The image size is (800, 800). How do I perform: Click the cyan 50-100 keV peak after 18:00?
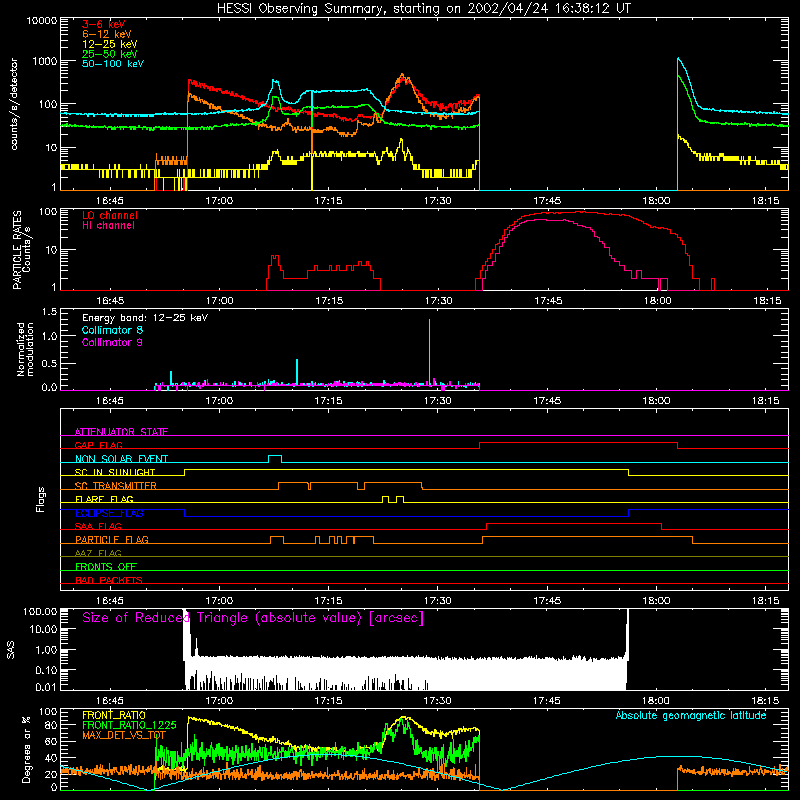point(678,59)
